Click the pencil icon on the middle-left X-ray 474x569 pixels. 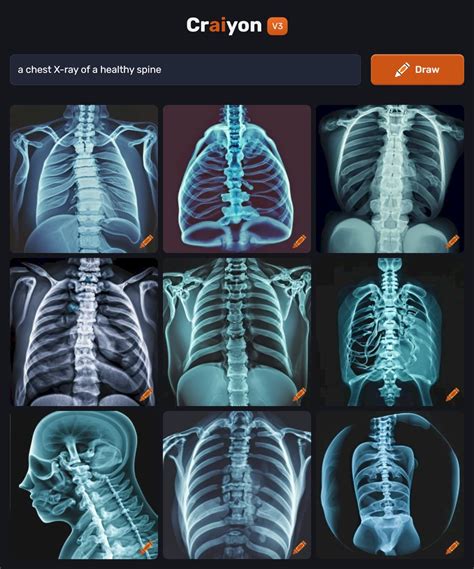(x=146, y=394)
